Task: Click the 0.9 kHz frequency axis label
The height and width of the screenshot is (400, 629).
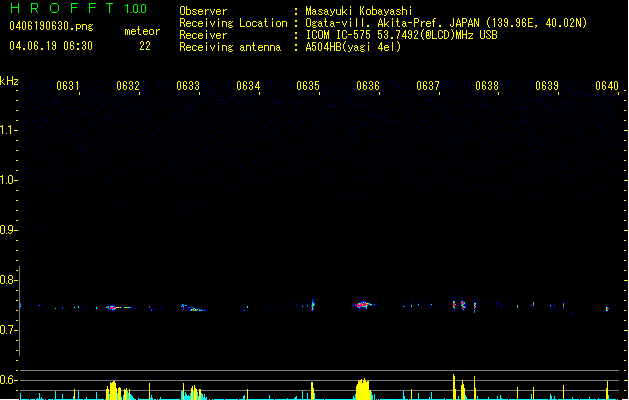Action: 8,230
